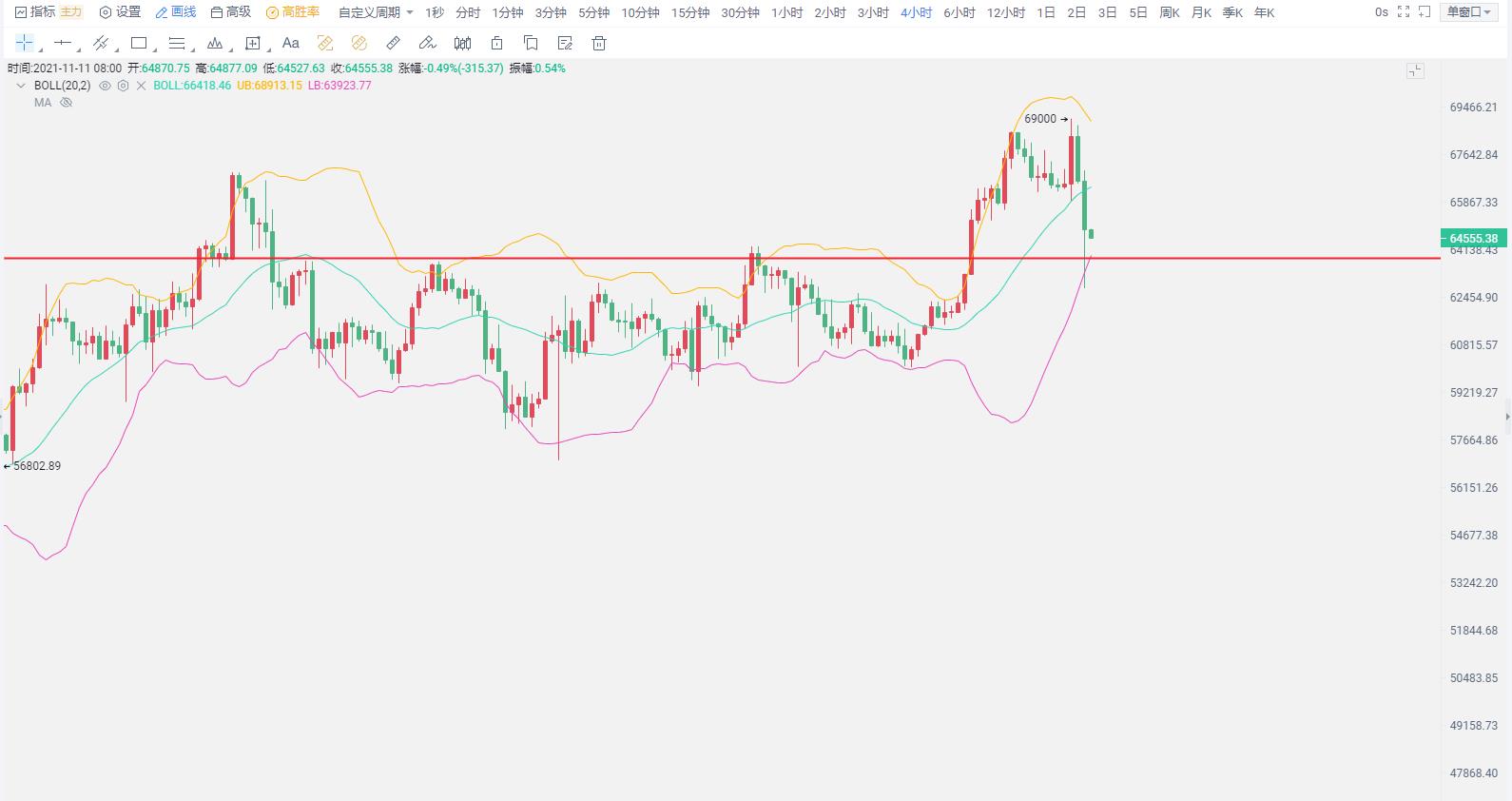Enter fullscreen chart mode
The width and height of the screenshot is (1512, 801).
(1404, 12)
